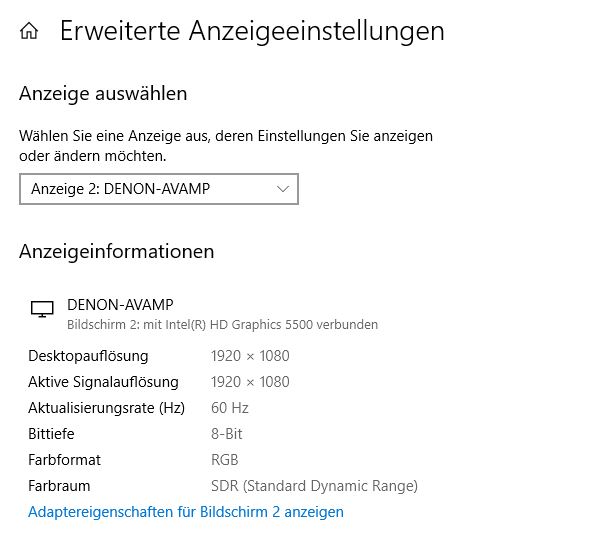Select the 8-Bit value
This screenshot has height=537, width=591.
pyautogui.click(x=227, y=434)
